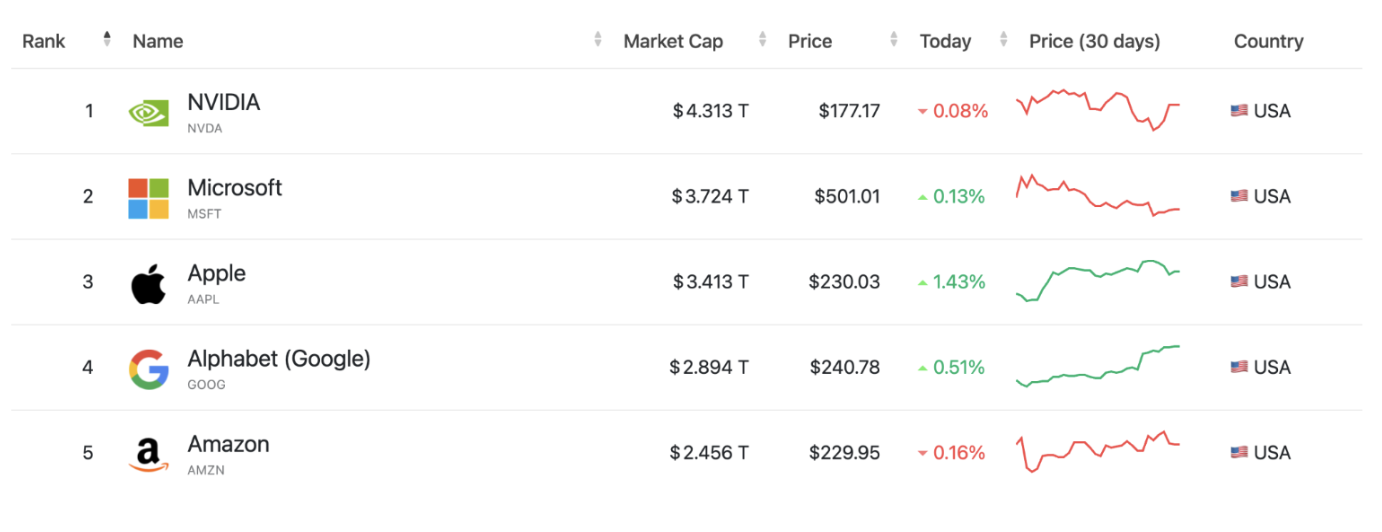Screen dimensions: 1382x532
Task: Click the Apple logo icon
Action: [x=148, y=283]
